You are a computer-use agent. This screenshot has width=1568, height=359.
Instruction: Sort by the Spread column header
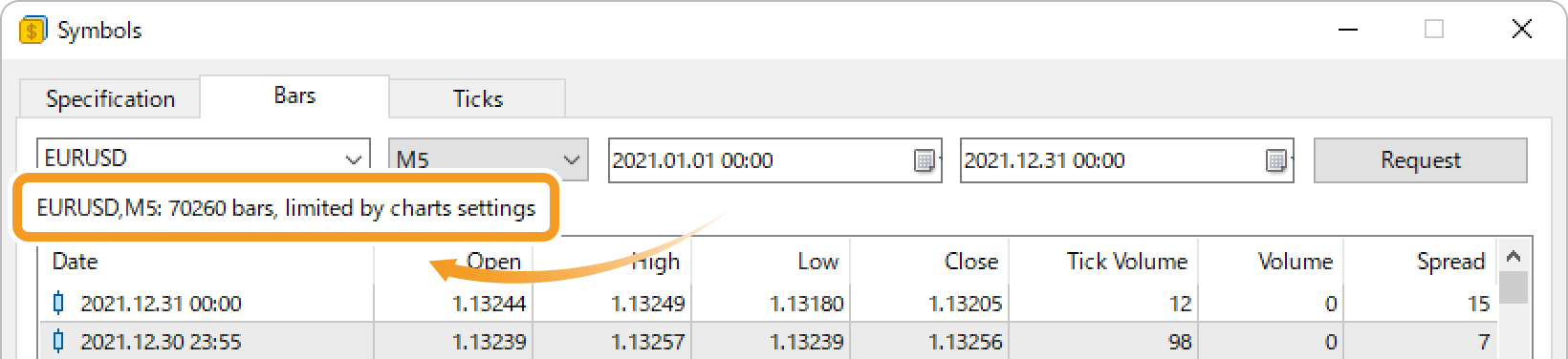[x=1421, y=262]
